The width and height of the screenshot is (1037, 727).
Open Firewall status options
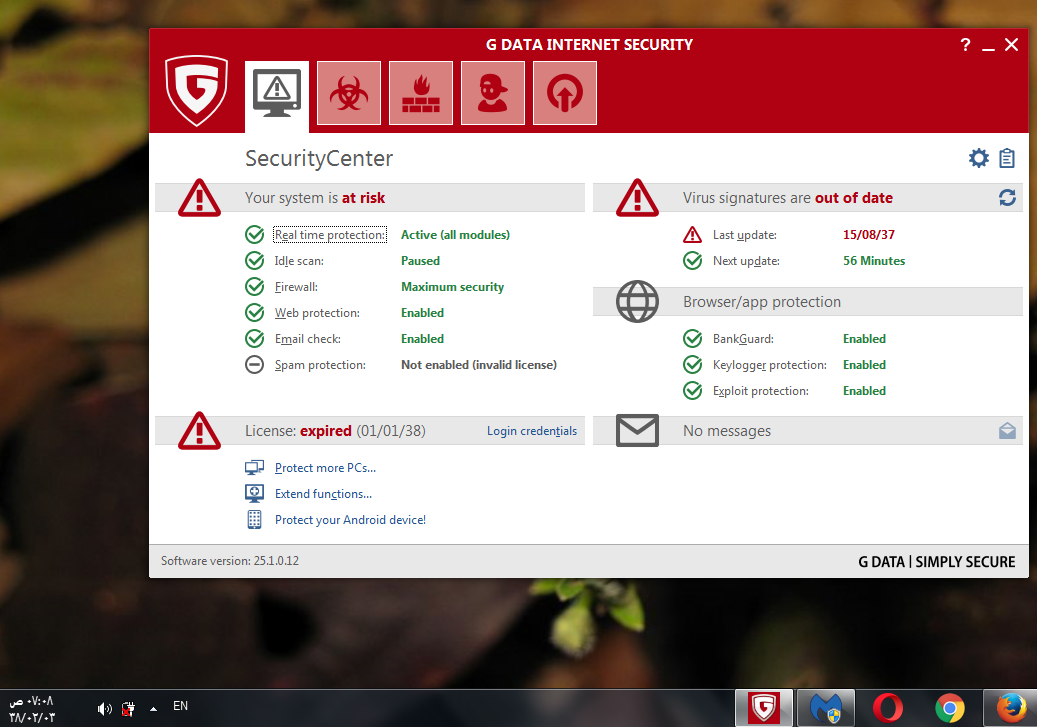pos(296,286)
